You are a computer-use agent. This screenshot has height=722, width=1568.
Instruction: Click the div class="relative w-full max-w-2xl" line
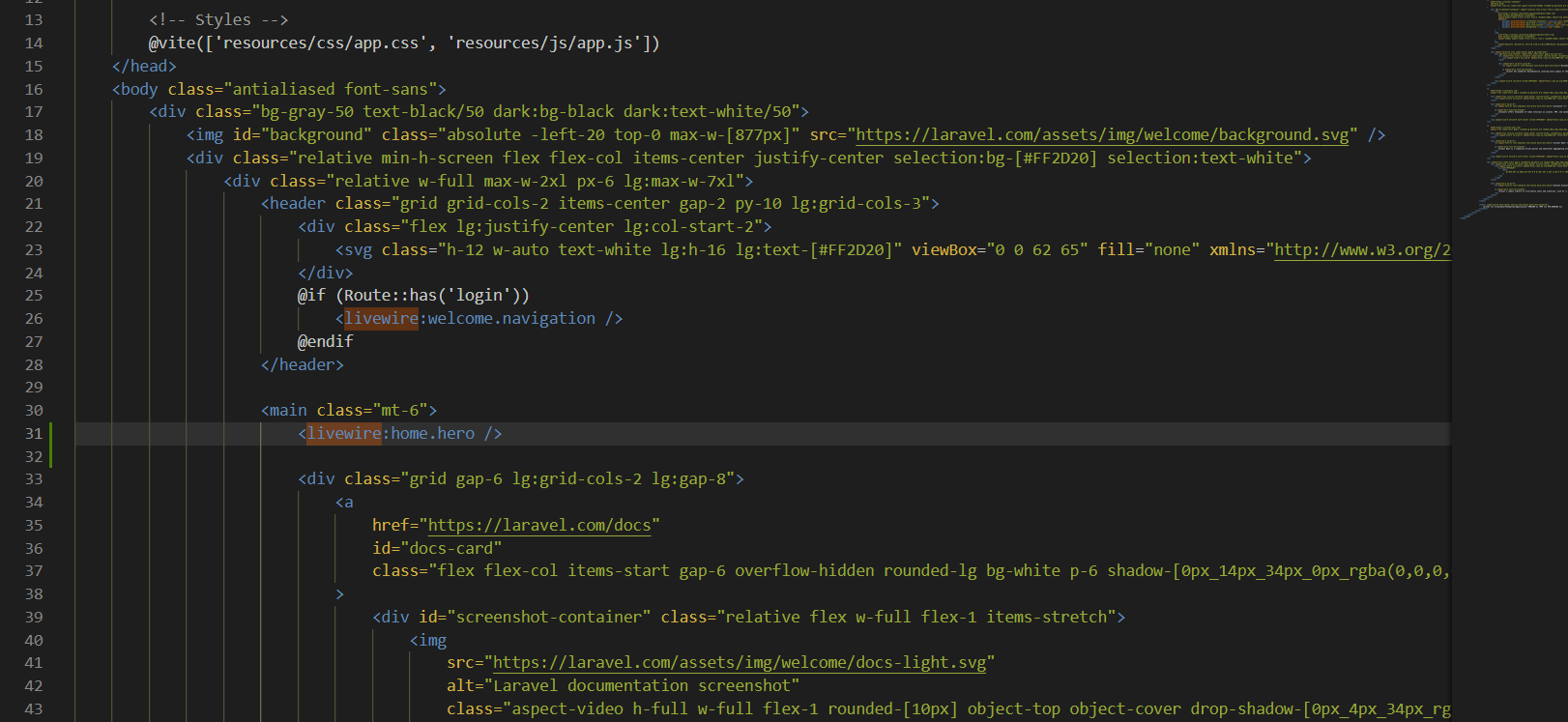(488, 182)
